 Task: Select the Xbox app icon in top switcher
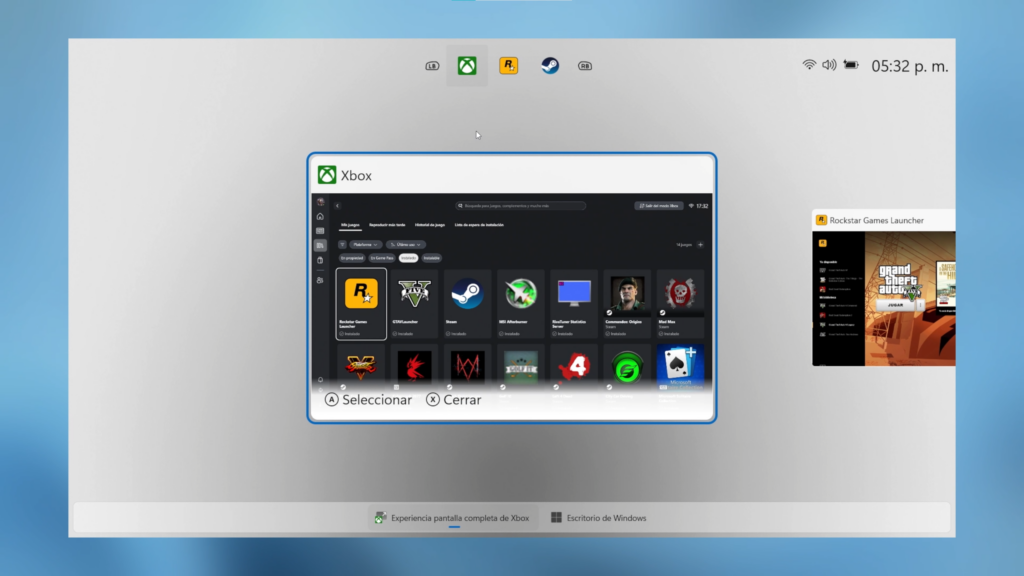467,65
